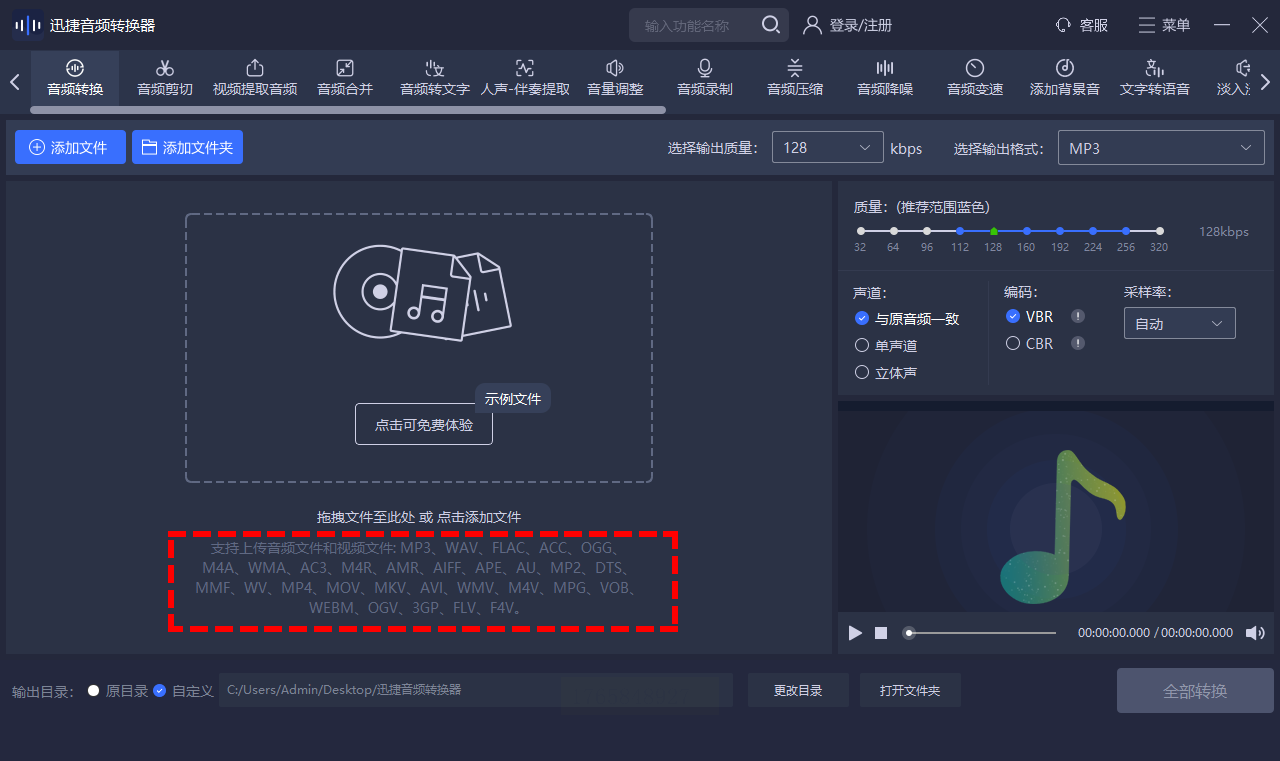The image size is (1280, 761).
Task: Stop the audio preview
Action: (881, 632)
